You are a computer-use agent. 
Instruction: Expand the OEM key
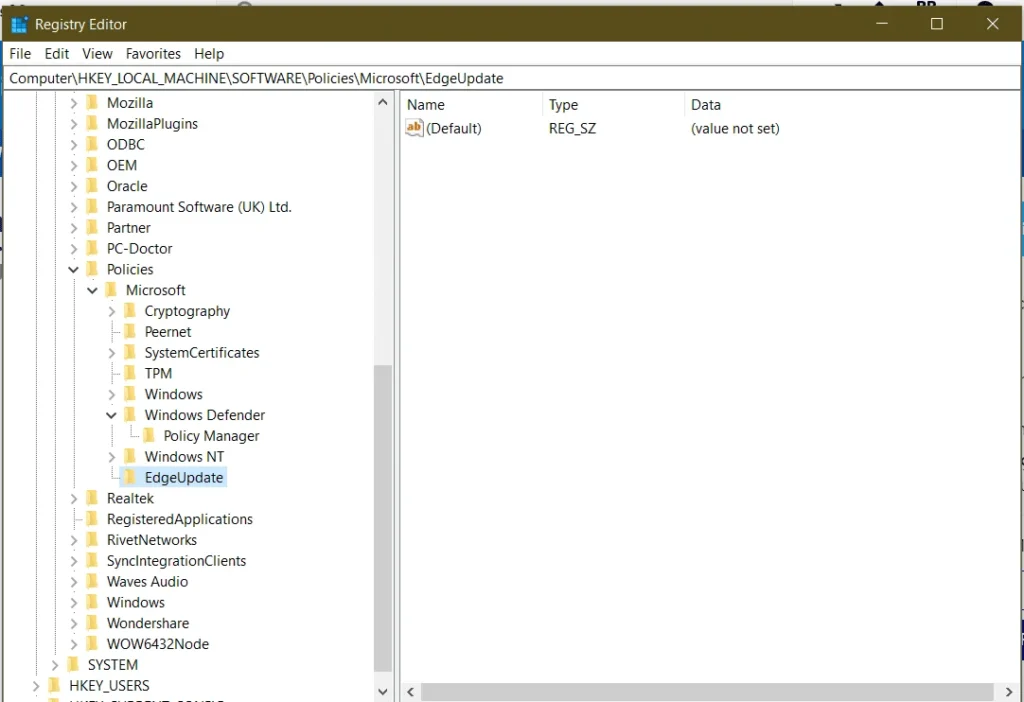pos(73,166)
